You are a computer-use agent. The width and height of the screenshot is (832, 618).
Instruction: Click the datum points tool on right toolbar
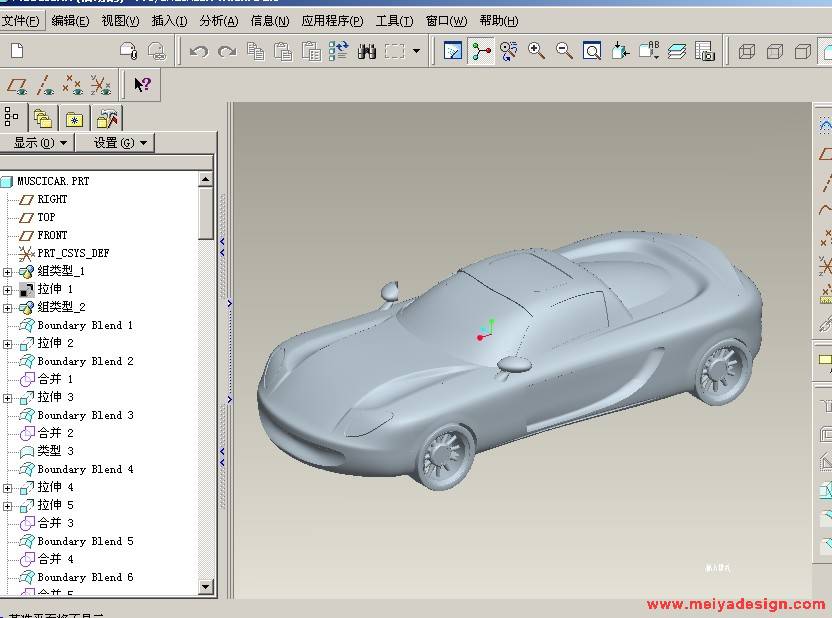tap(825, 237)
